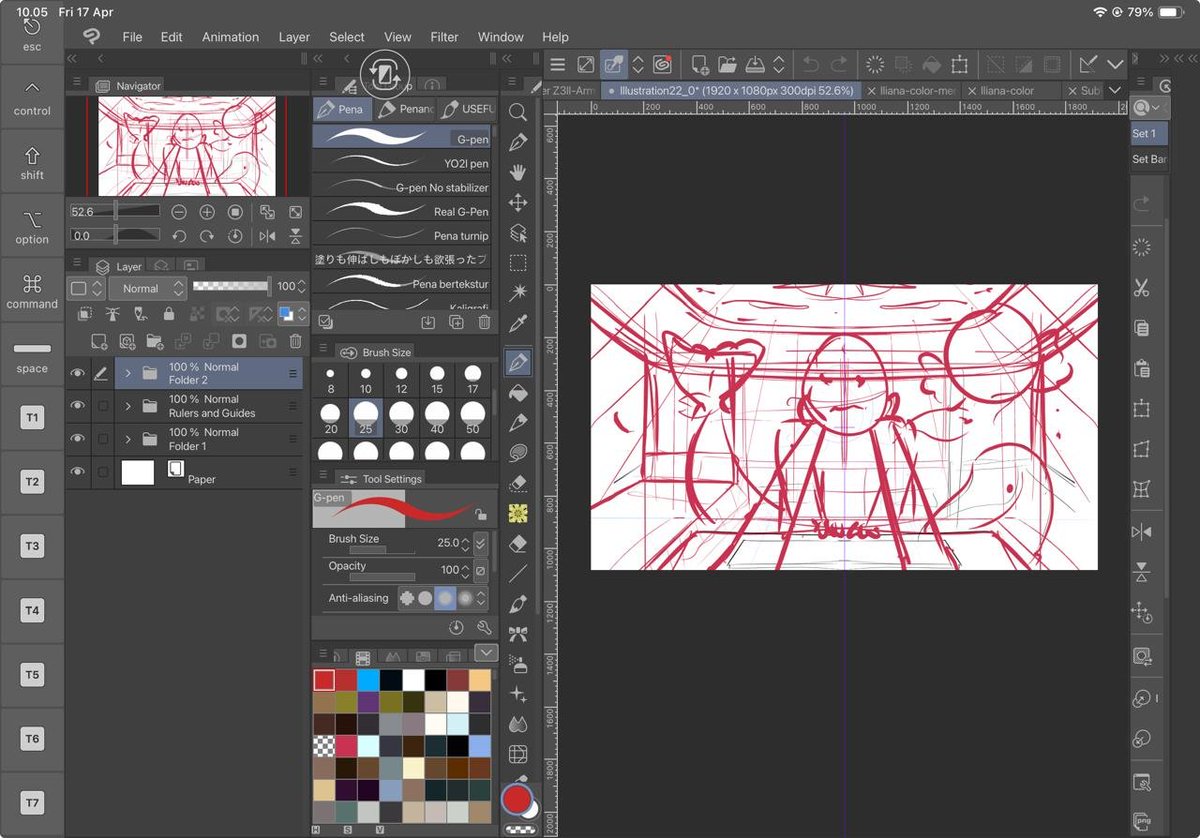
Task: Open file from command bar
Action: 727,64
